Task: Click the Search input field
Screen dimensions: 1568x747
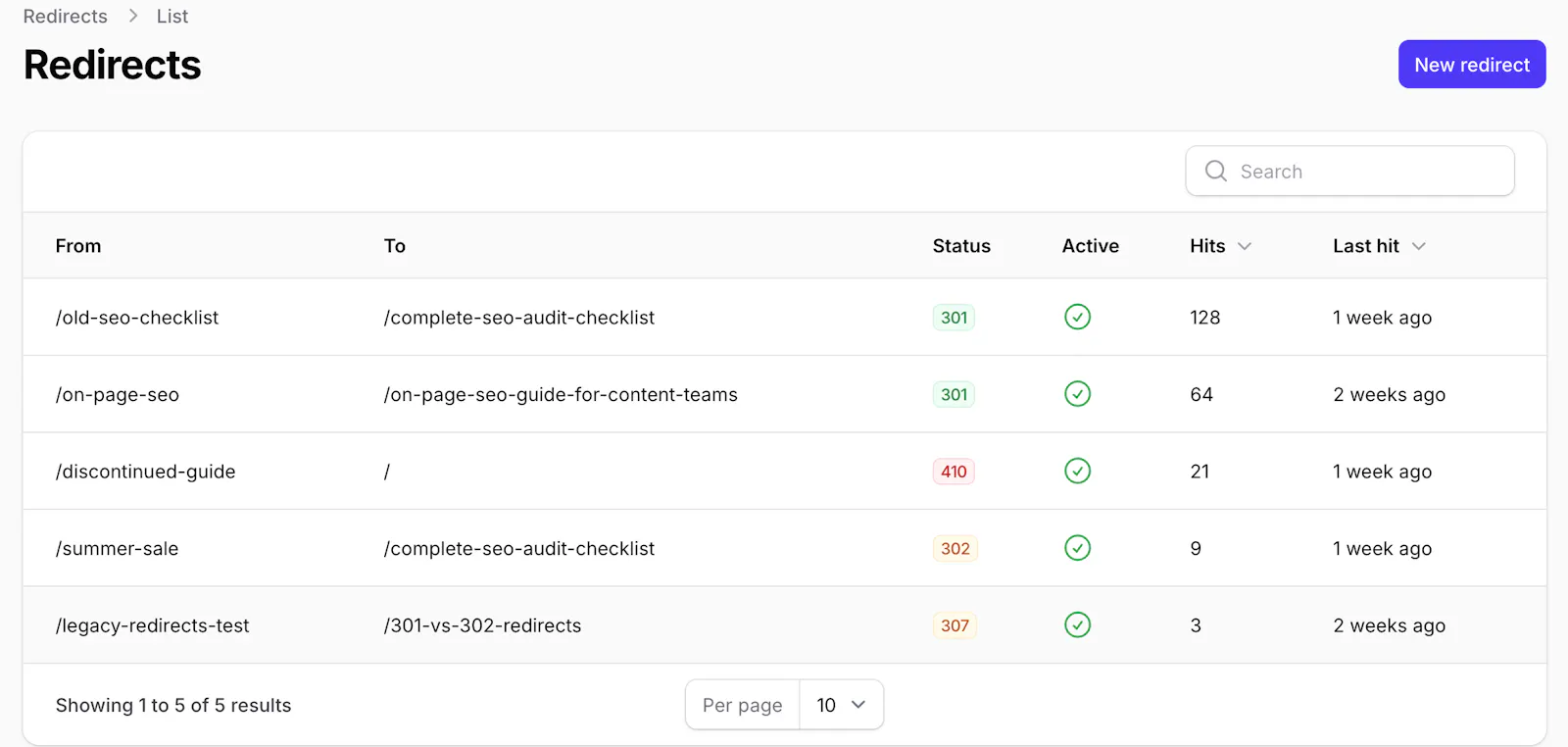Action: coord(1350,172)
